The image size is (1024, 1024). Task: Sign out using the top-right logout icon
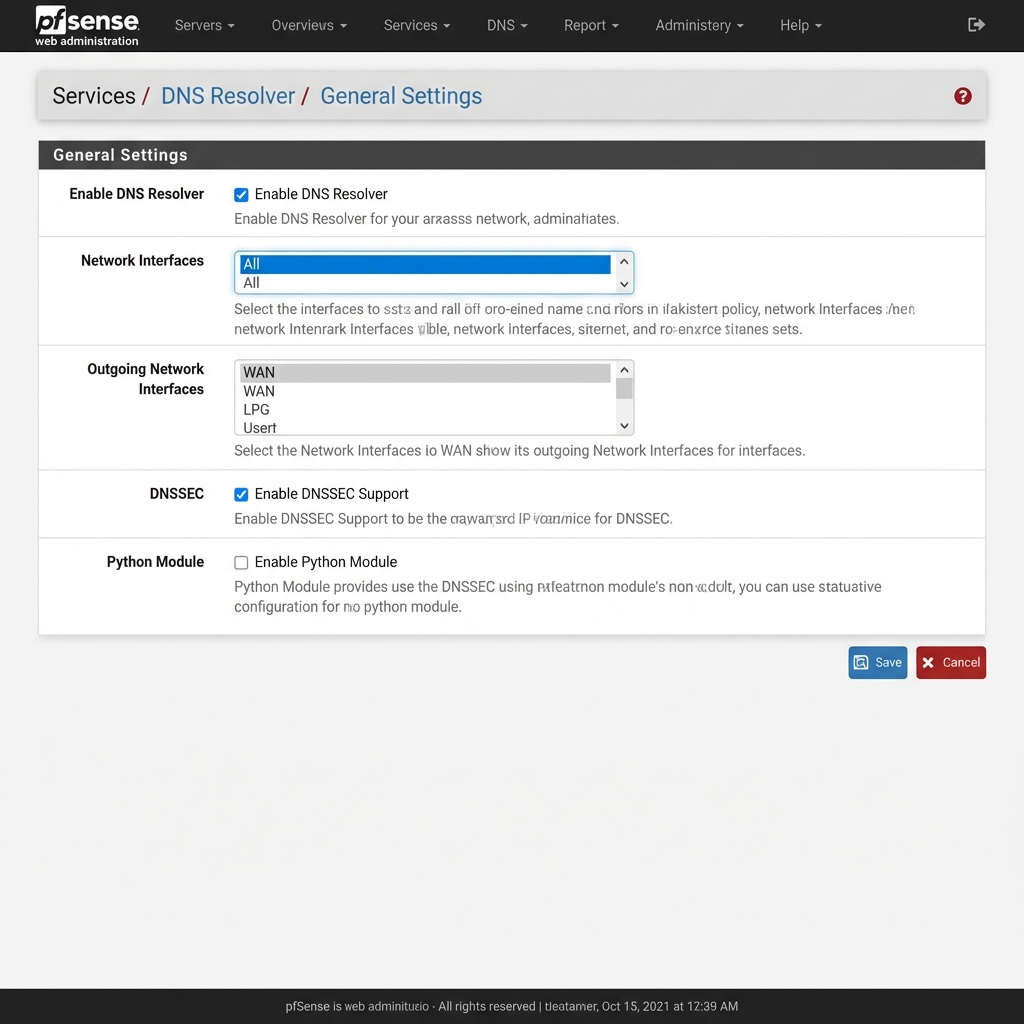pos(975,24)
